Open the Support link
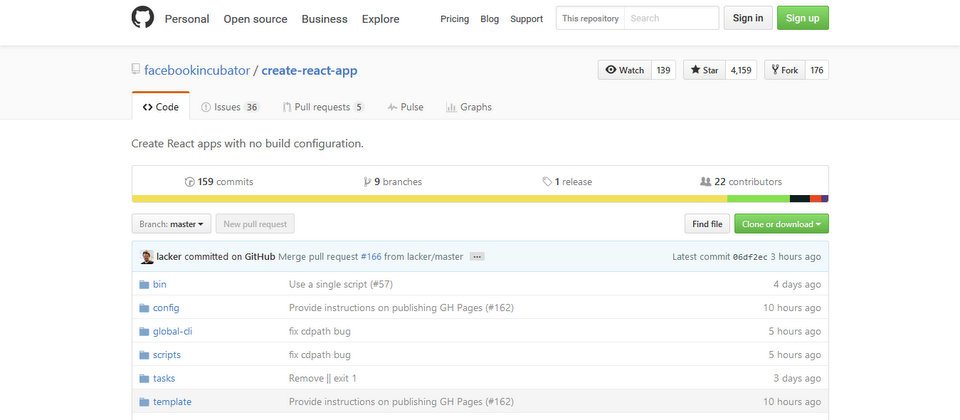 527,19
